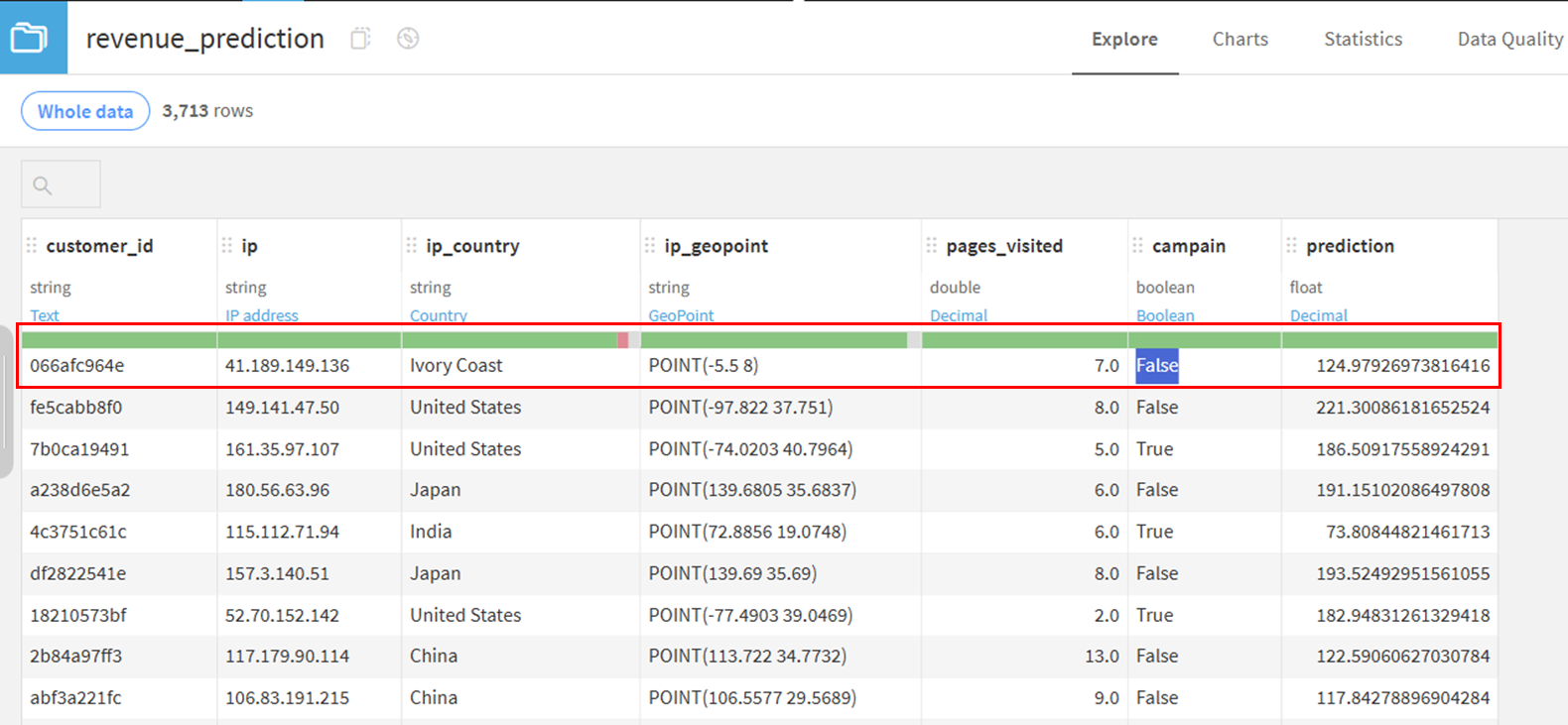1568x725 pixels.
Task: Click the campain column handle icon
Action: [x=1137, y=246]
